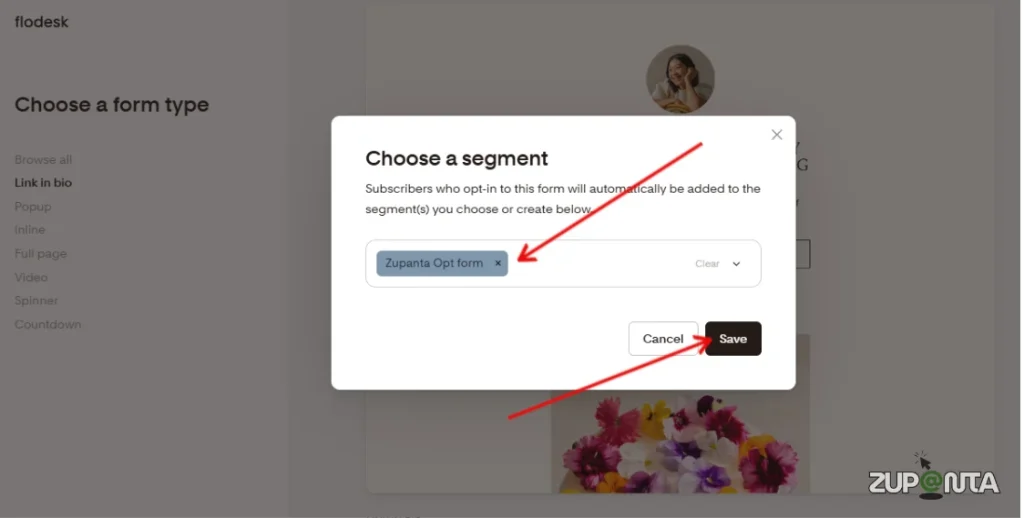The width and height of the screenshot is (1024, 518).
Task: Expand the segment dropdown chevron
Action: click(736, 264)
